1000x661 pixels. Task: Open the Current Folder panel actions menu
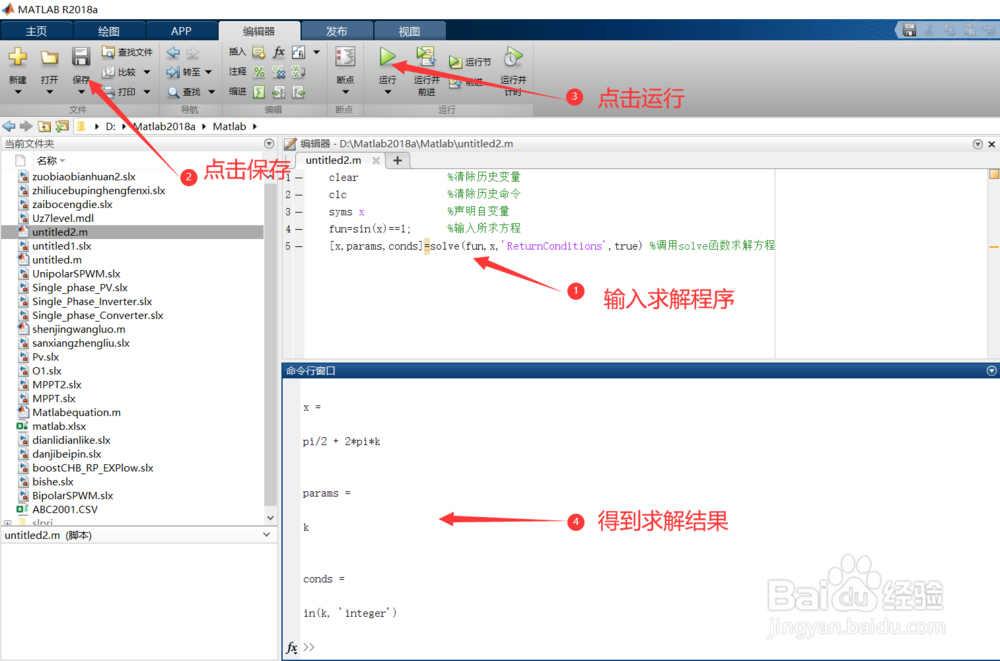tap(269, 144)
